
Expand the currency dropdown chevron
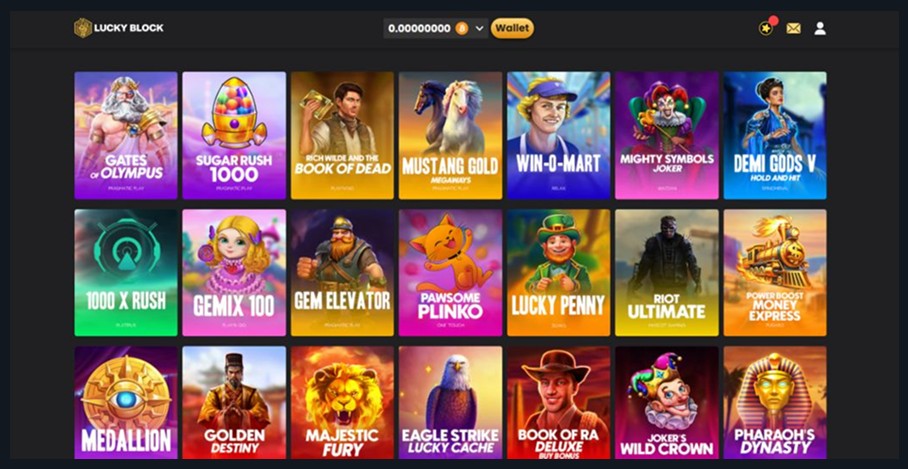[x=479, y=28]
